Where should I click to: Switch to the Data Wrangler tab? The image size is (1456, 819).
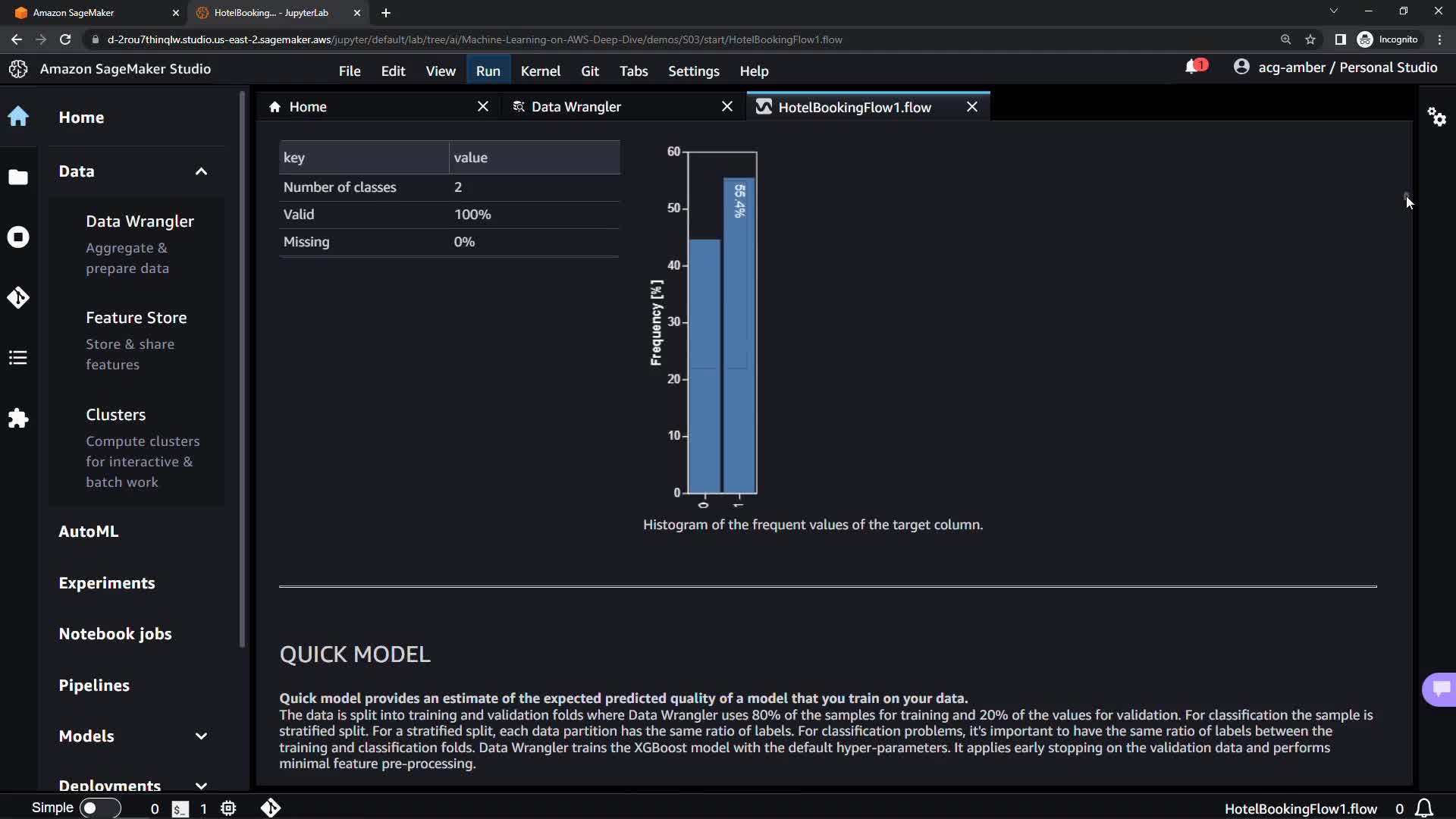[x=576, y=107]
